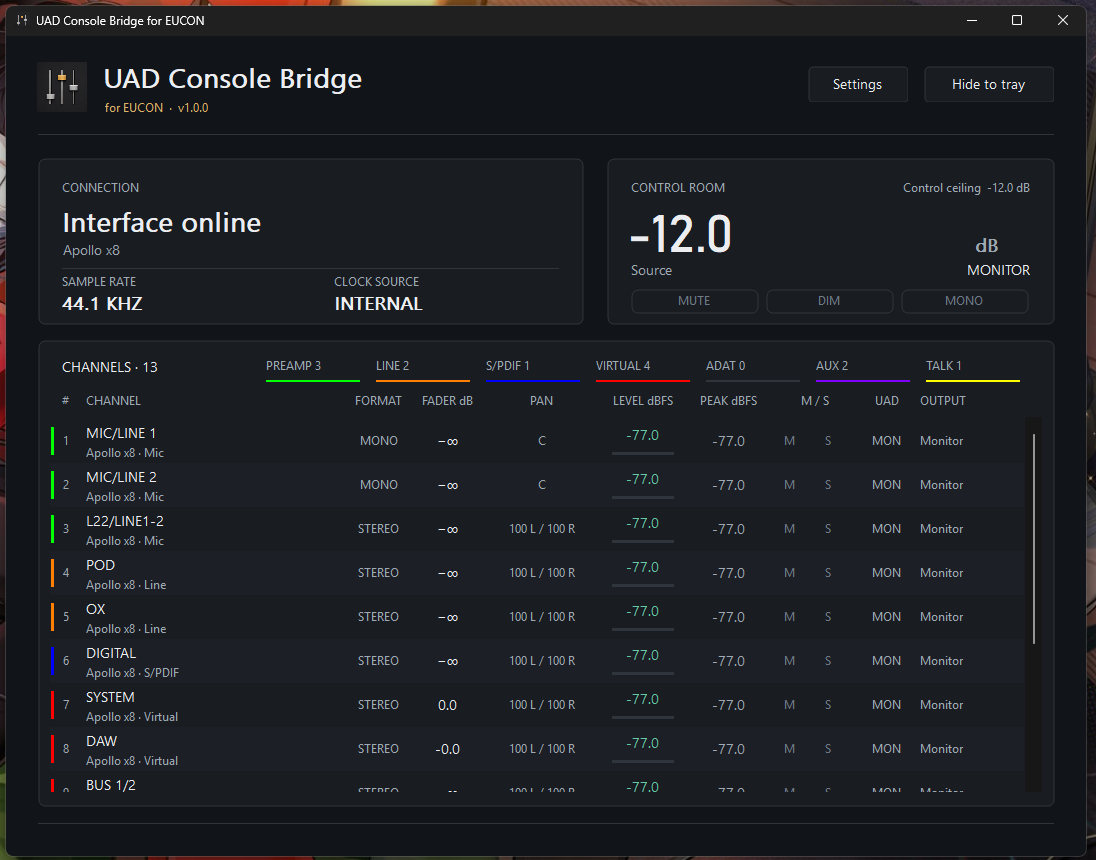Click Hide to tray button
This screenshot has width=1096, height=860.
click(988, 85)
